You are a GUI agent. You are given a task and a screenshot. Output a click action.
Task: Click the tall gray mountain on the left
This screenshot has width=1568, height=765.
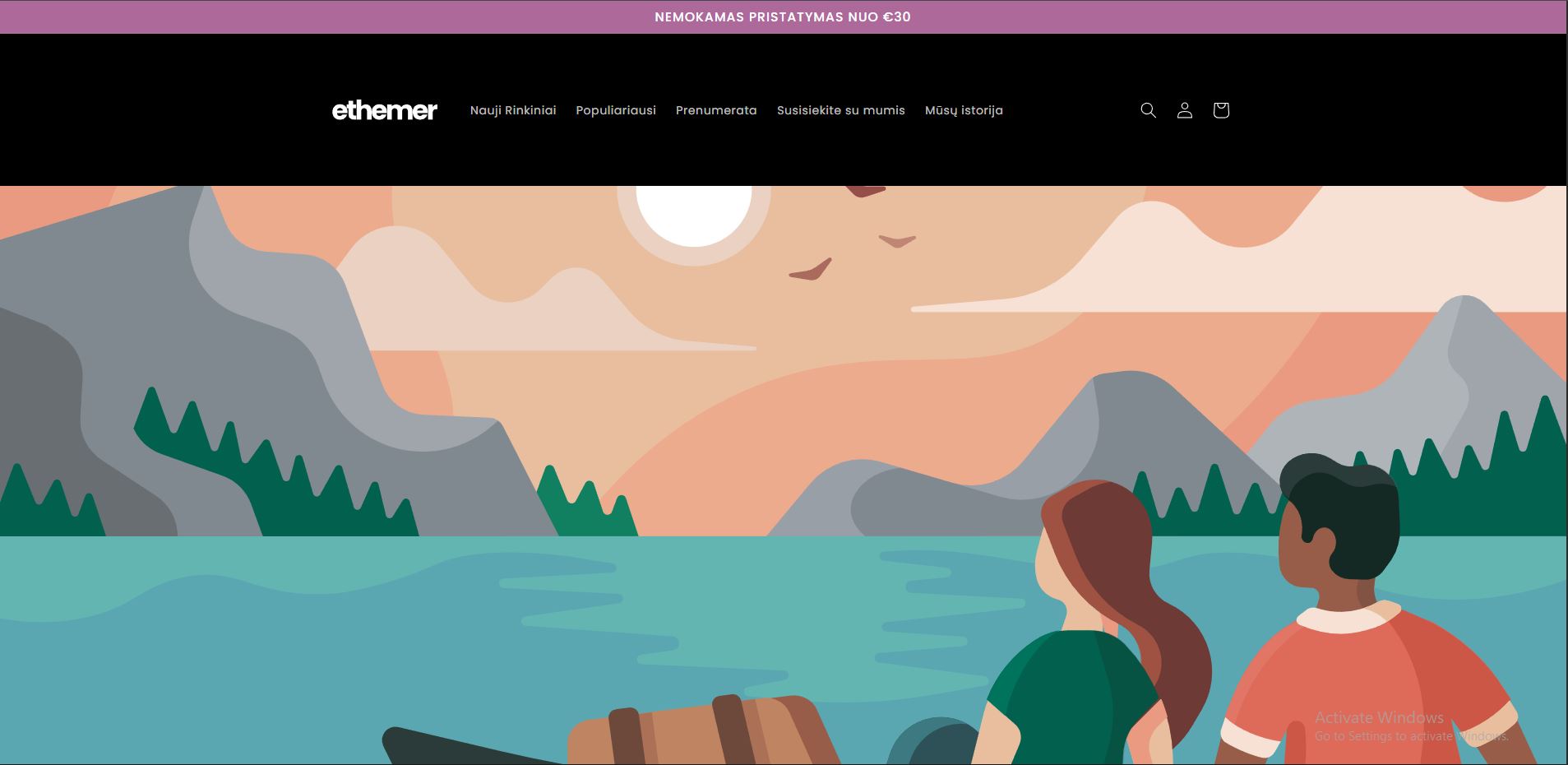[x=247, y=329]
